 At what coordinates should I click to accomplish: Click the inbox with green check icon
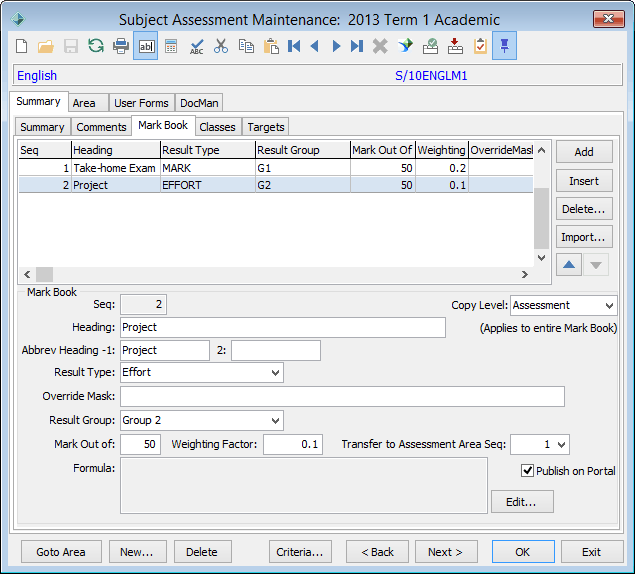(430, 46)
